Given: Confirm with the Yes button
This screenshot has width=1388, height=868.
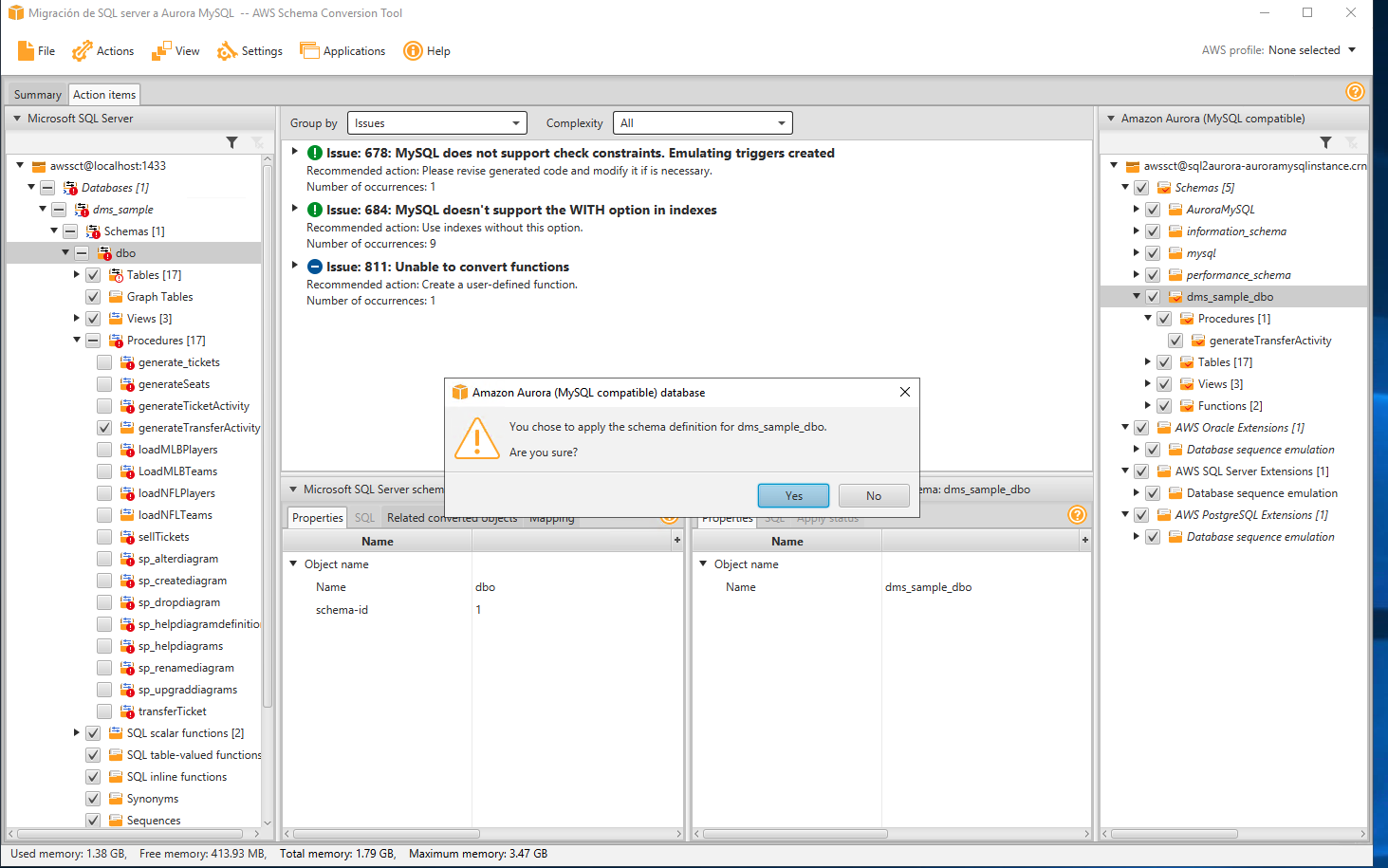Looking at the screenshot, I should [793, 495].
